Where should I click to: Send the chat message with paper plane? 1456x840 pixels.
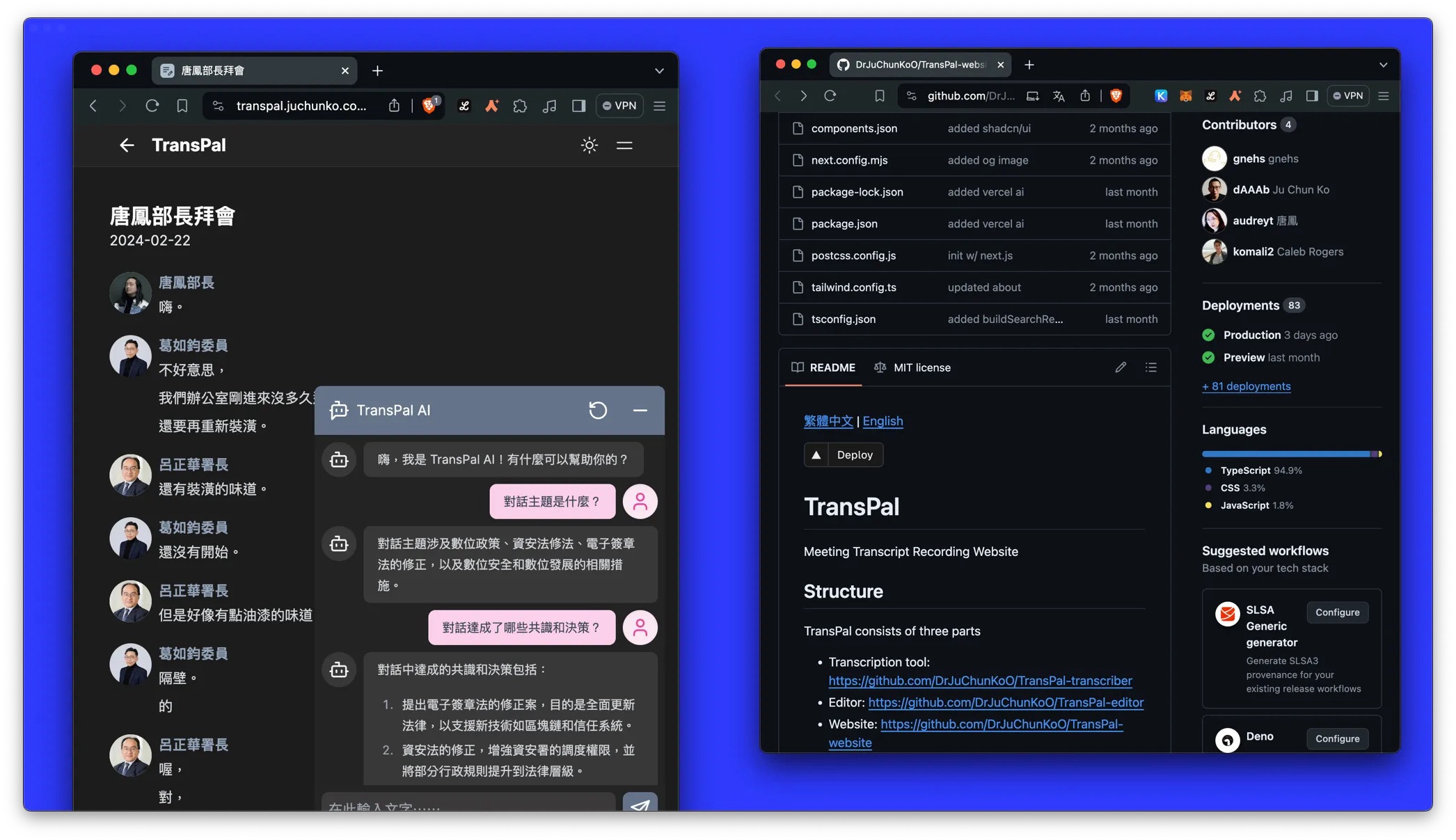tap(640, 803)
